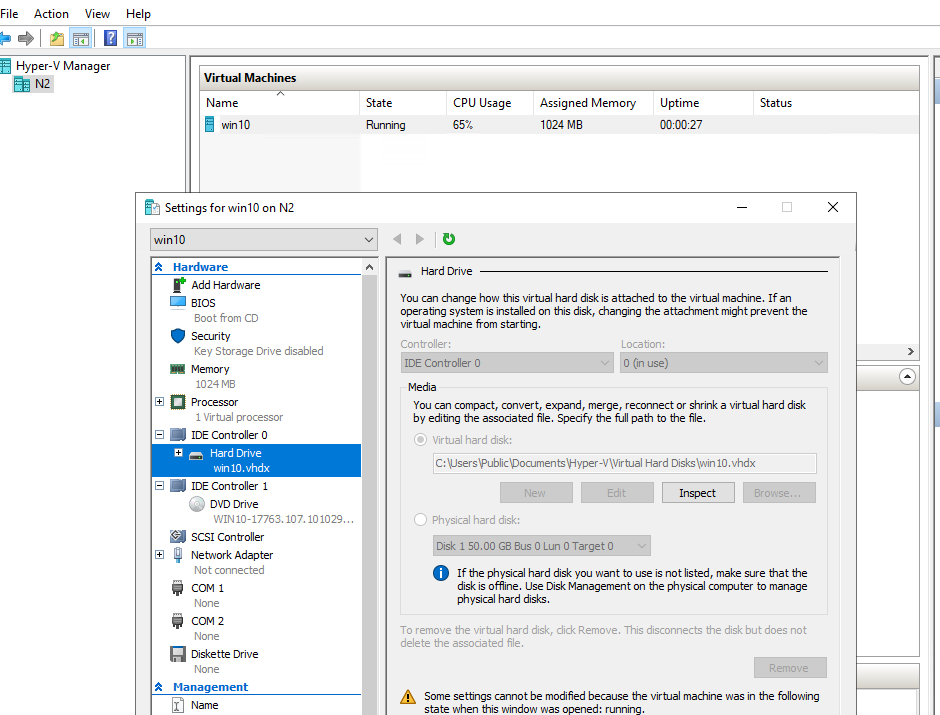Open the Help menu
The width and height of the screenshot is (940, 715).
[138, 13]
